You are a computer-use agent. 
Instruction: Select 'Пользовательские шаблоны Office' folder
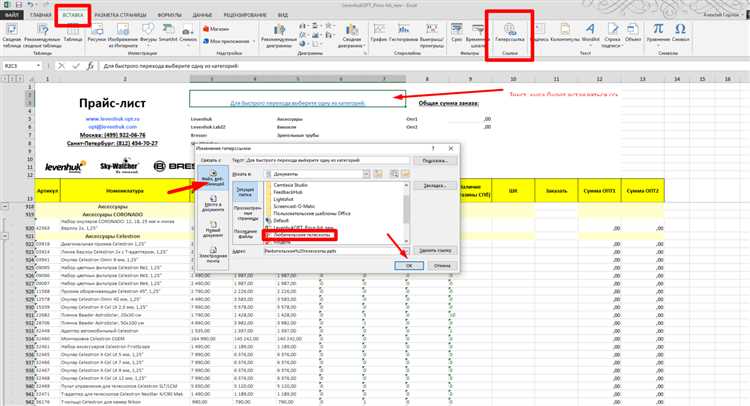click(x=311, y=213)
